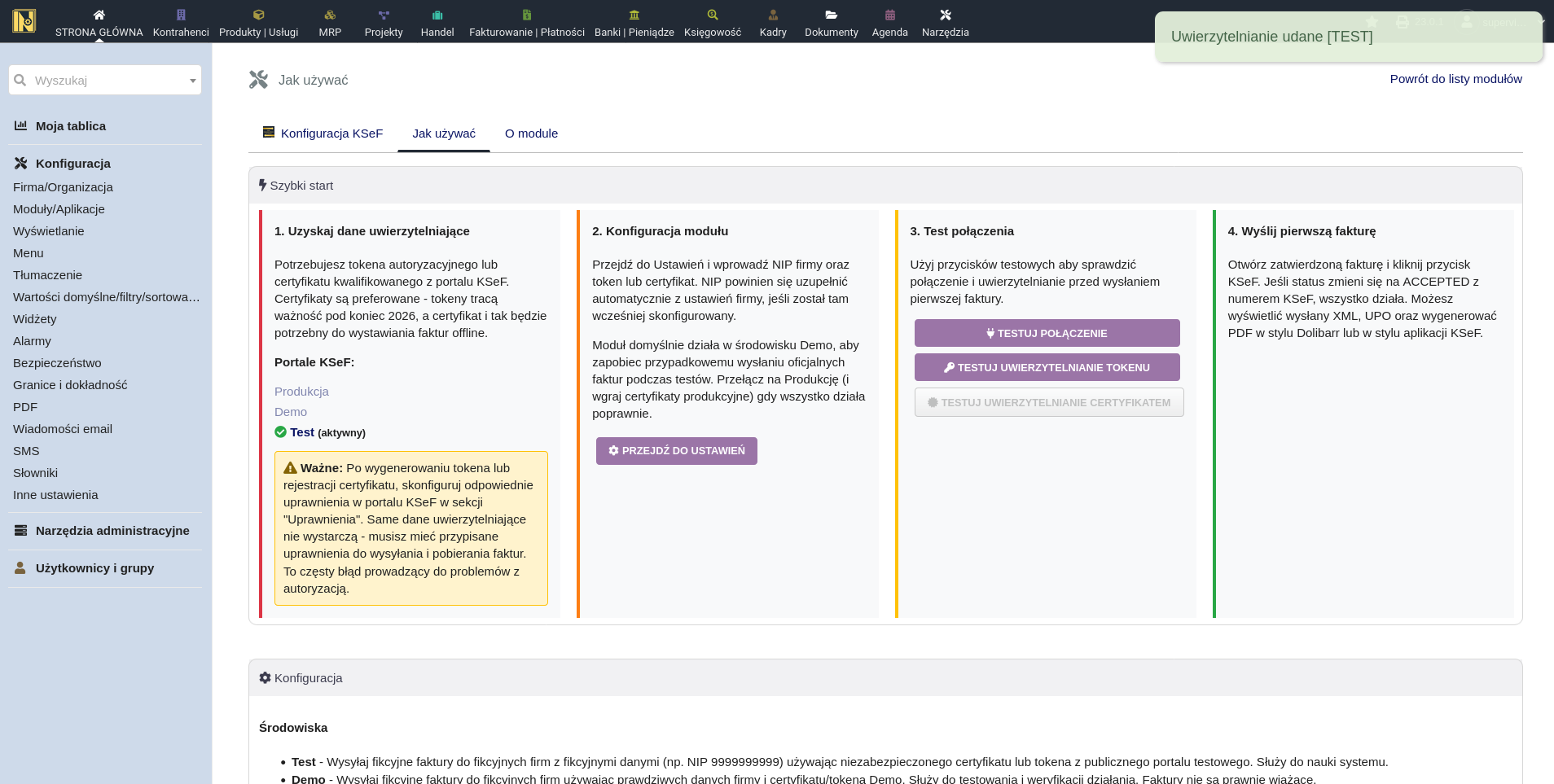The image size is (1554, 784).
Task: Expand Narzędzia administracyjne in sidebar
Action: [x=112, y=531]
